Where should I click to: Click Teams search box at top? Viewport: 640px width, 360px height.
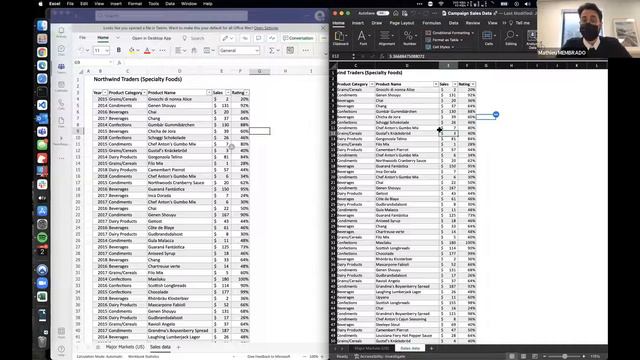click(x=172, y=16)
